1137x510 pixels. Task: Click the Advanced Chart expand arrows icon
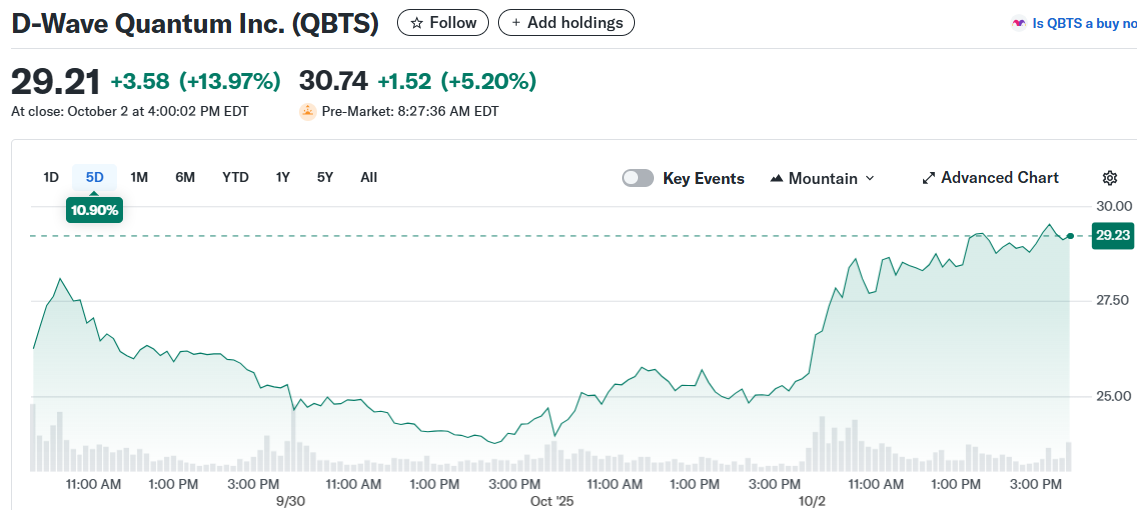[x=929, y=178]
